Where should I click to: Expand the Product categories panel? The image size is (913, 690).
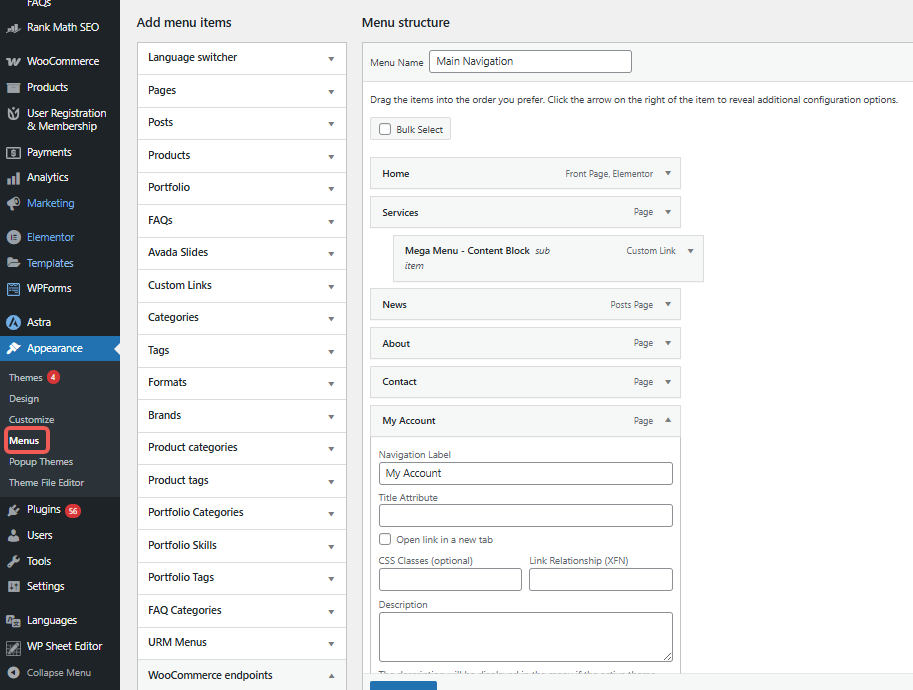point(331,448)
